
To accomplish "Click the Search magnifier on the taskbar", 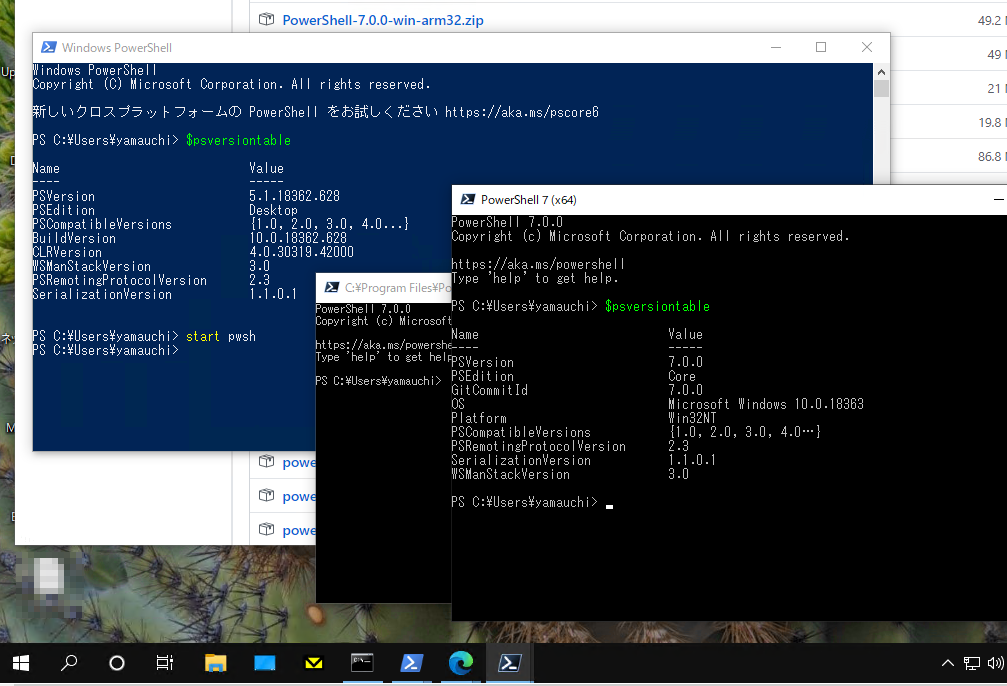I will [x=68, y=662].
